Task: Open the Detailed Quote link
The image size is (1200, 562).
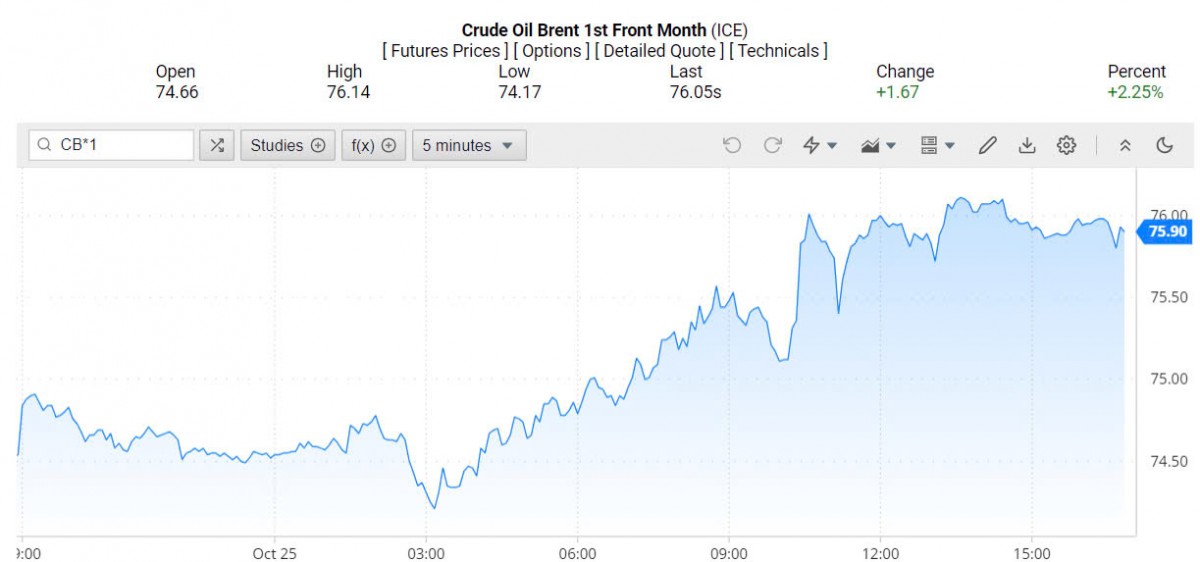Action: click(658, 51)
